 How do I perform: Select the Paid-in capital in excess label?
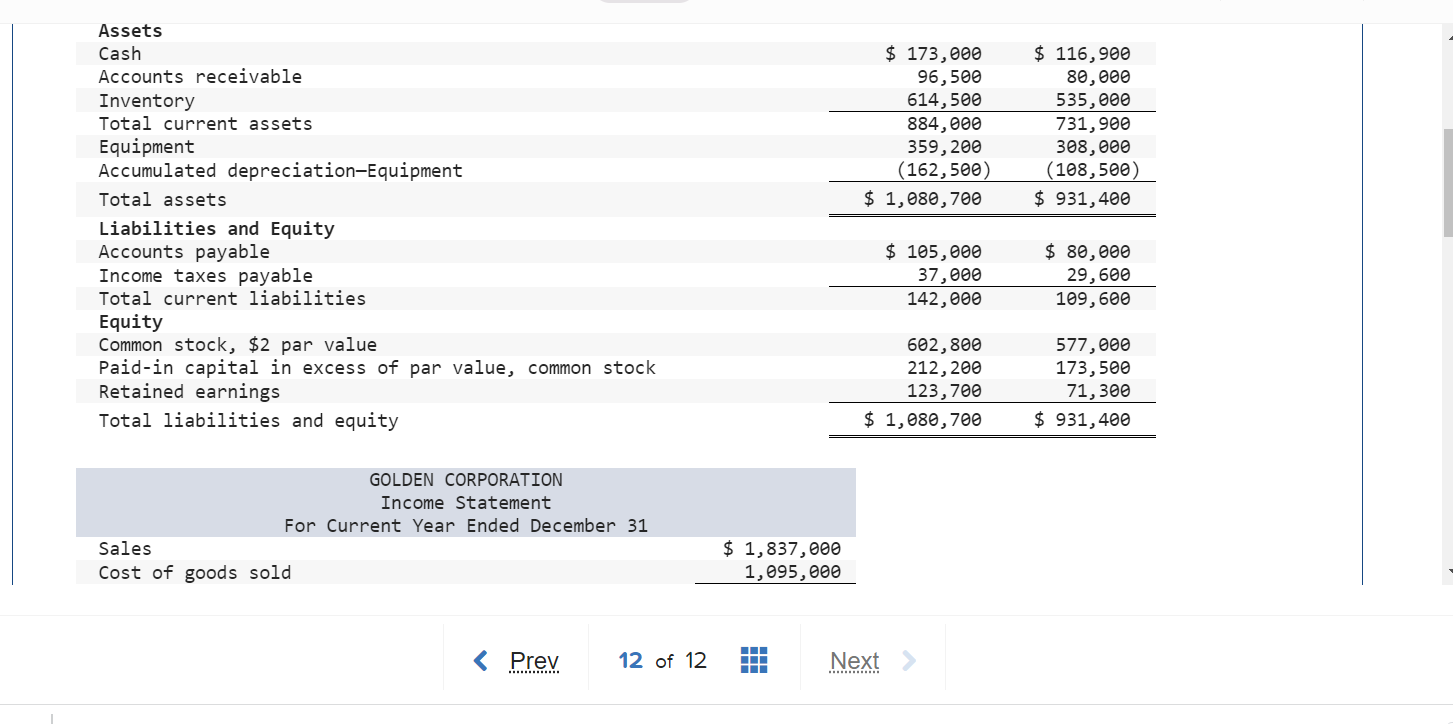point(377,368)
